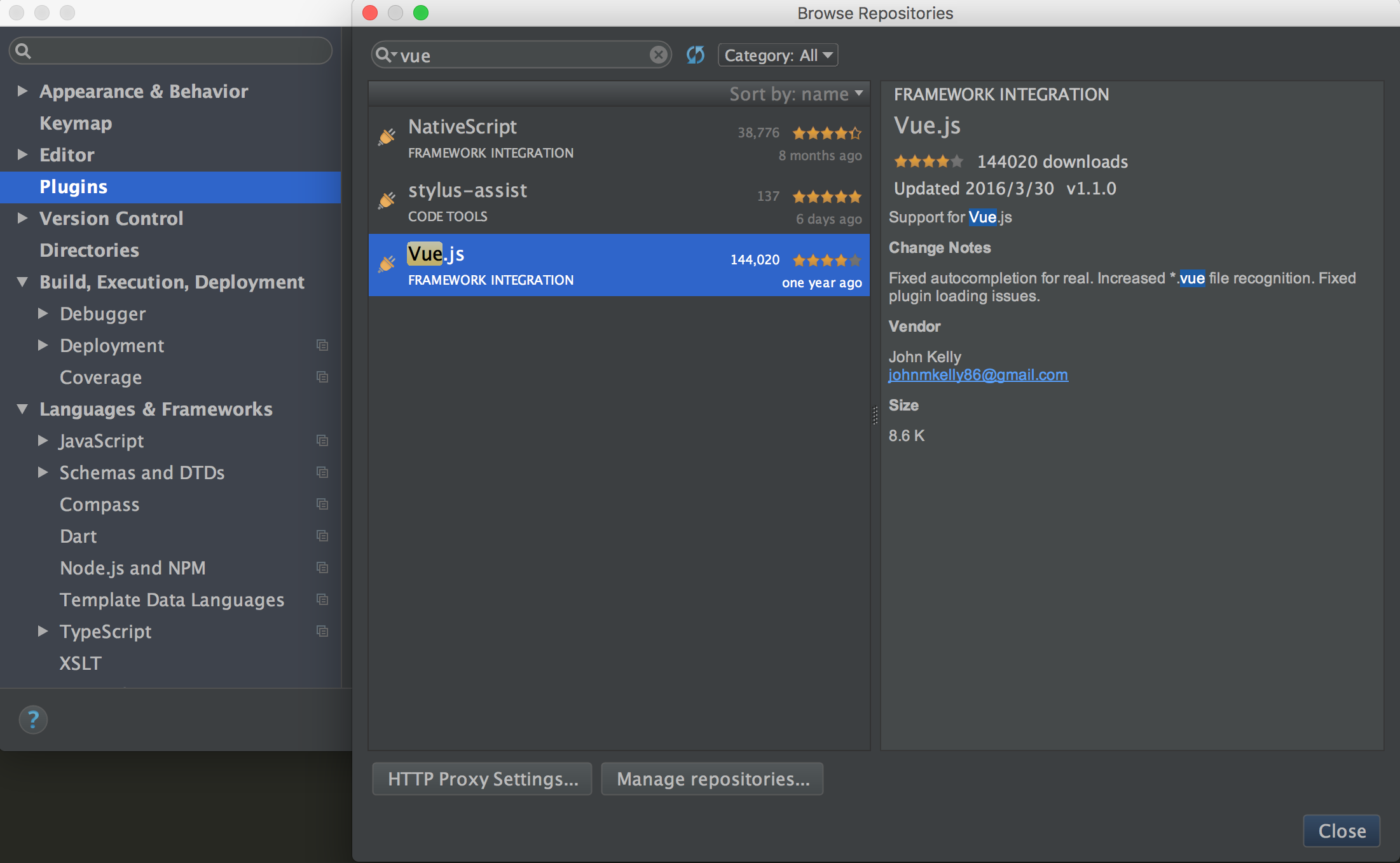1400x863 pixels.
Task: Select the NativeScript plugin row
Action: pos(619,139)
